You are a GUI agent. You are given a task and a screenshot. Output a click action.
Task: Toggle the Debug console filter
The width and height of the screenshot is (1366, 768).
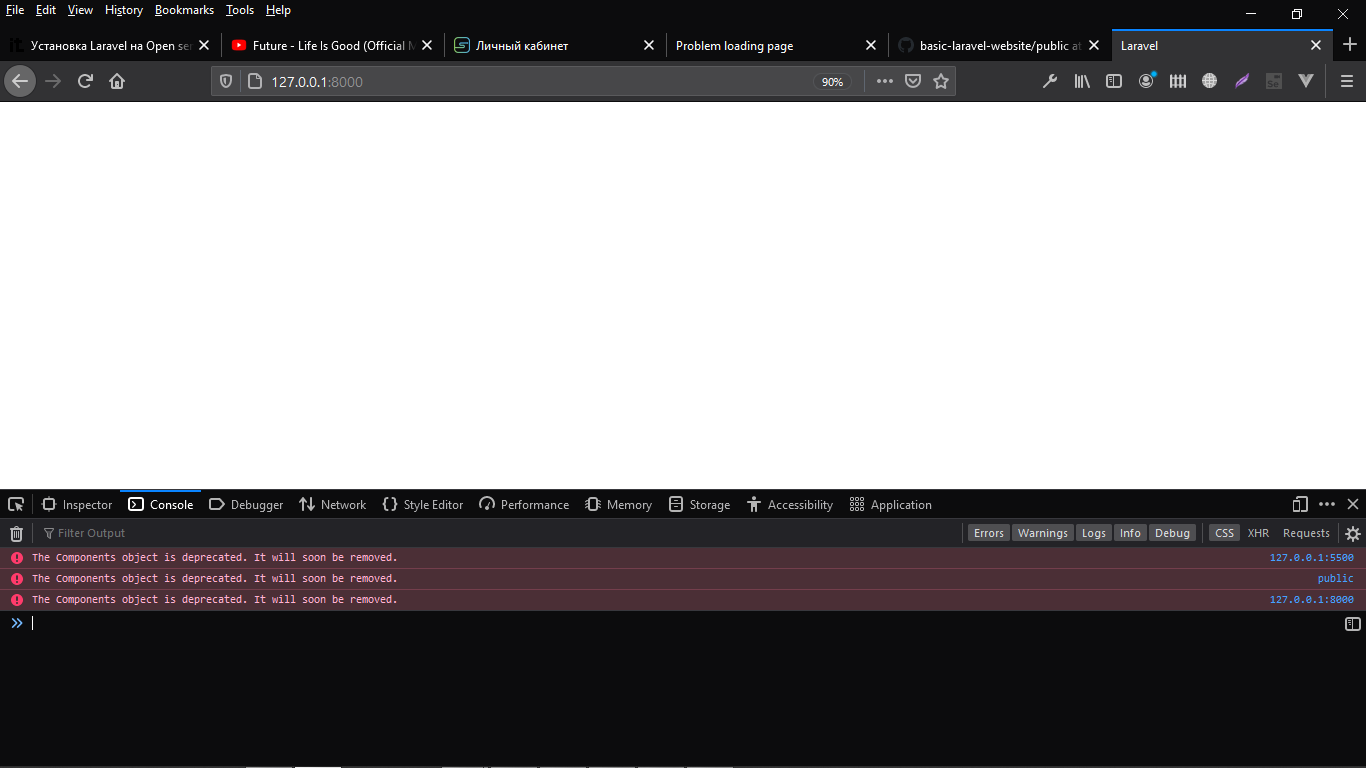(x=1173, y=533)
